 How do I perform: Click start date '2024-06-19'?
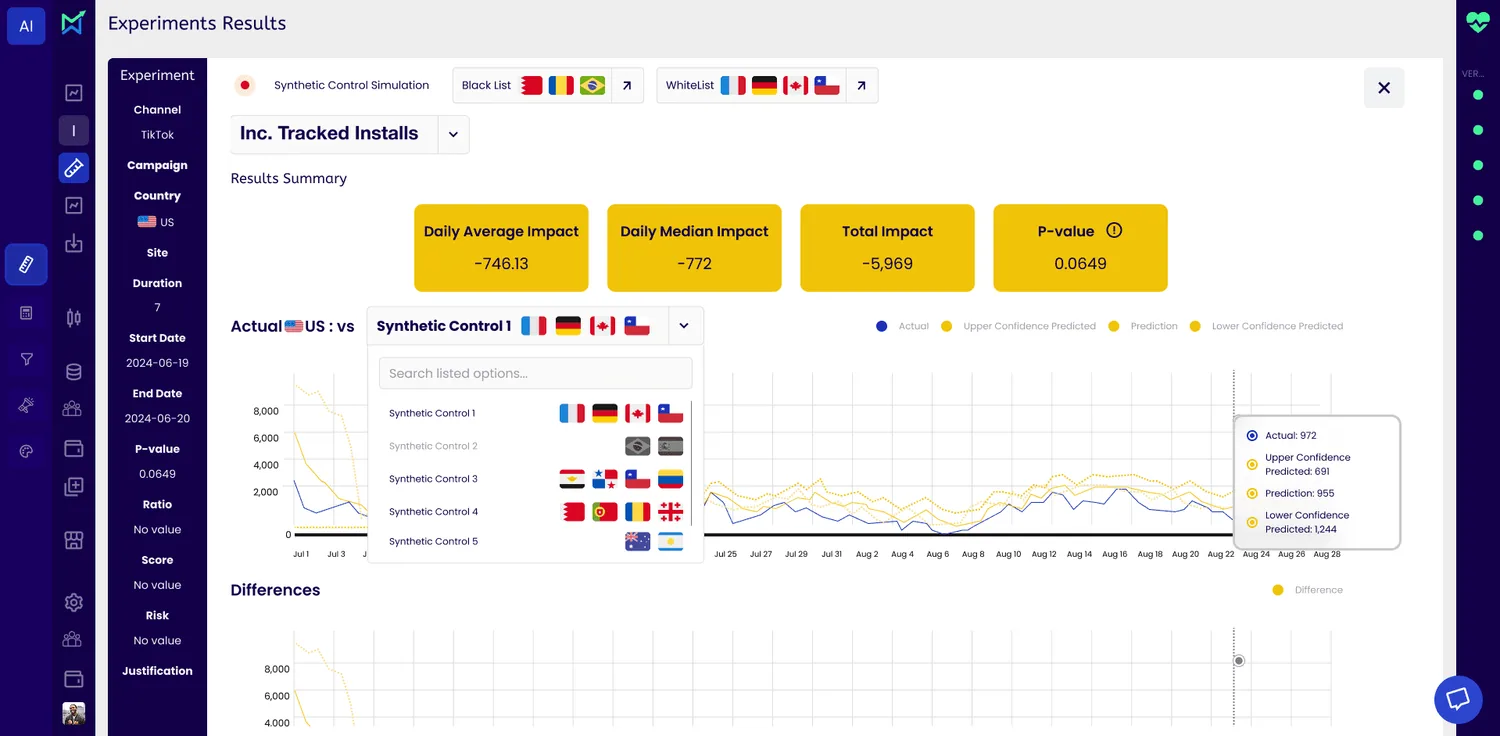[x=157, y=364]
